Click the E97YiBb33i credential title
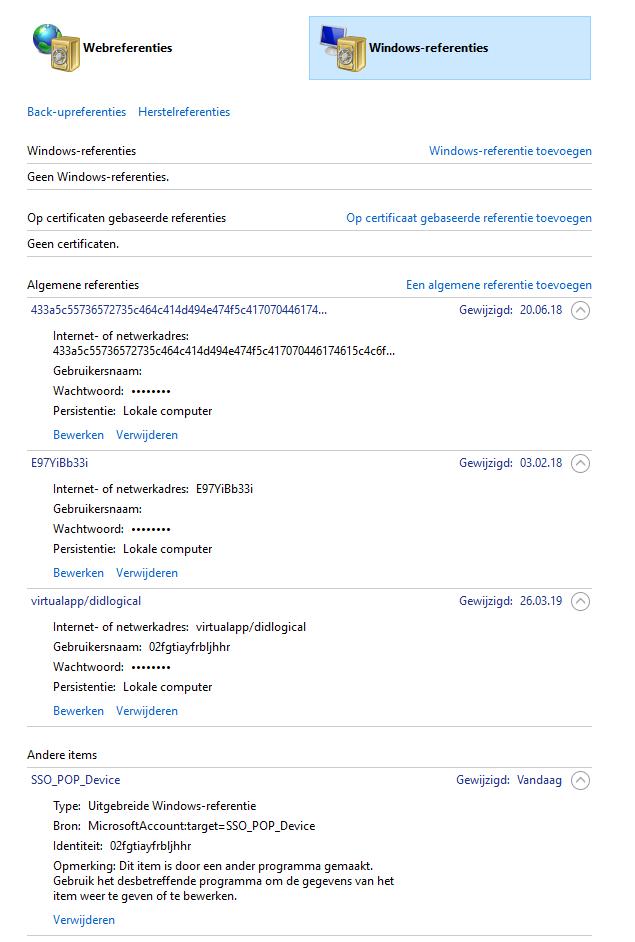 60,463
